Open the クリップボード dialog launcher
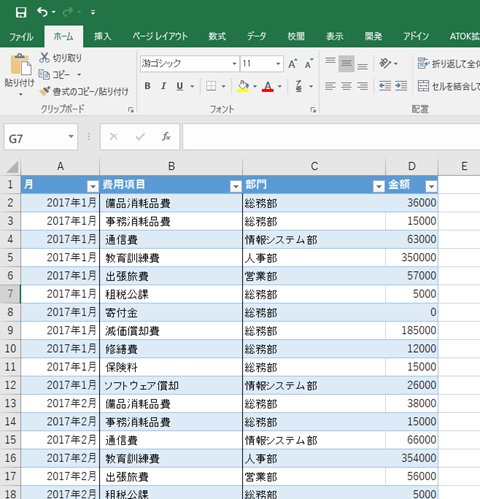 [131, 110]
